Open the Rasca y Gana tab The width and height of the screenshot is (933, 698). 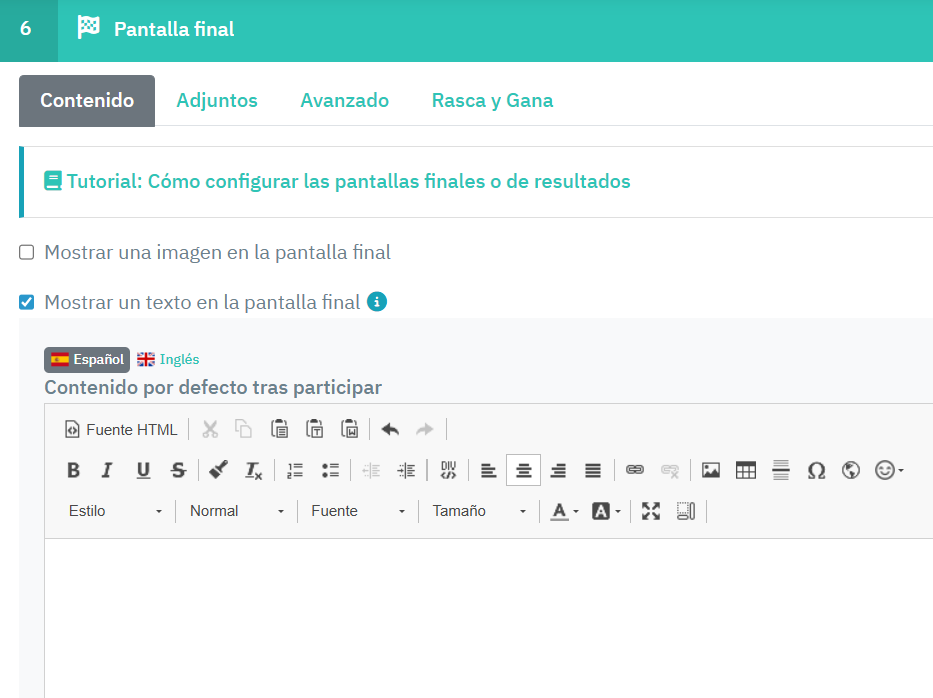click(492, 101)
